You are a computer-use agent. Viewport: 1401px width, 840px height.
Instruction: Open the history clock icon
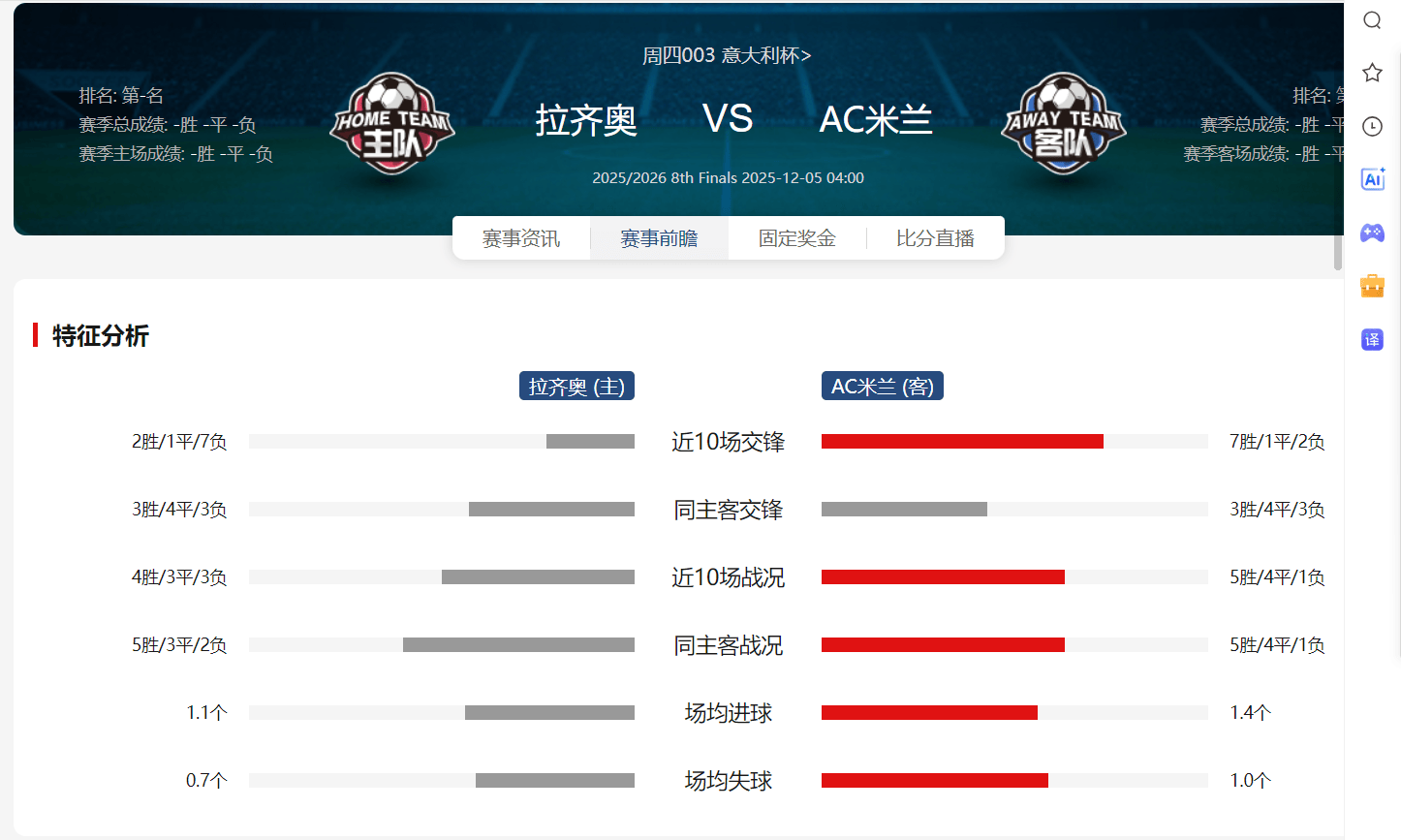(1372, 126)
